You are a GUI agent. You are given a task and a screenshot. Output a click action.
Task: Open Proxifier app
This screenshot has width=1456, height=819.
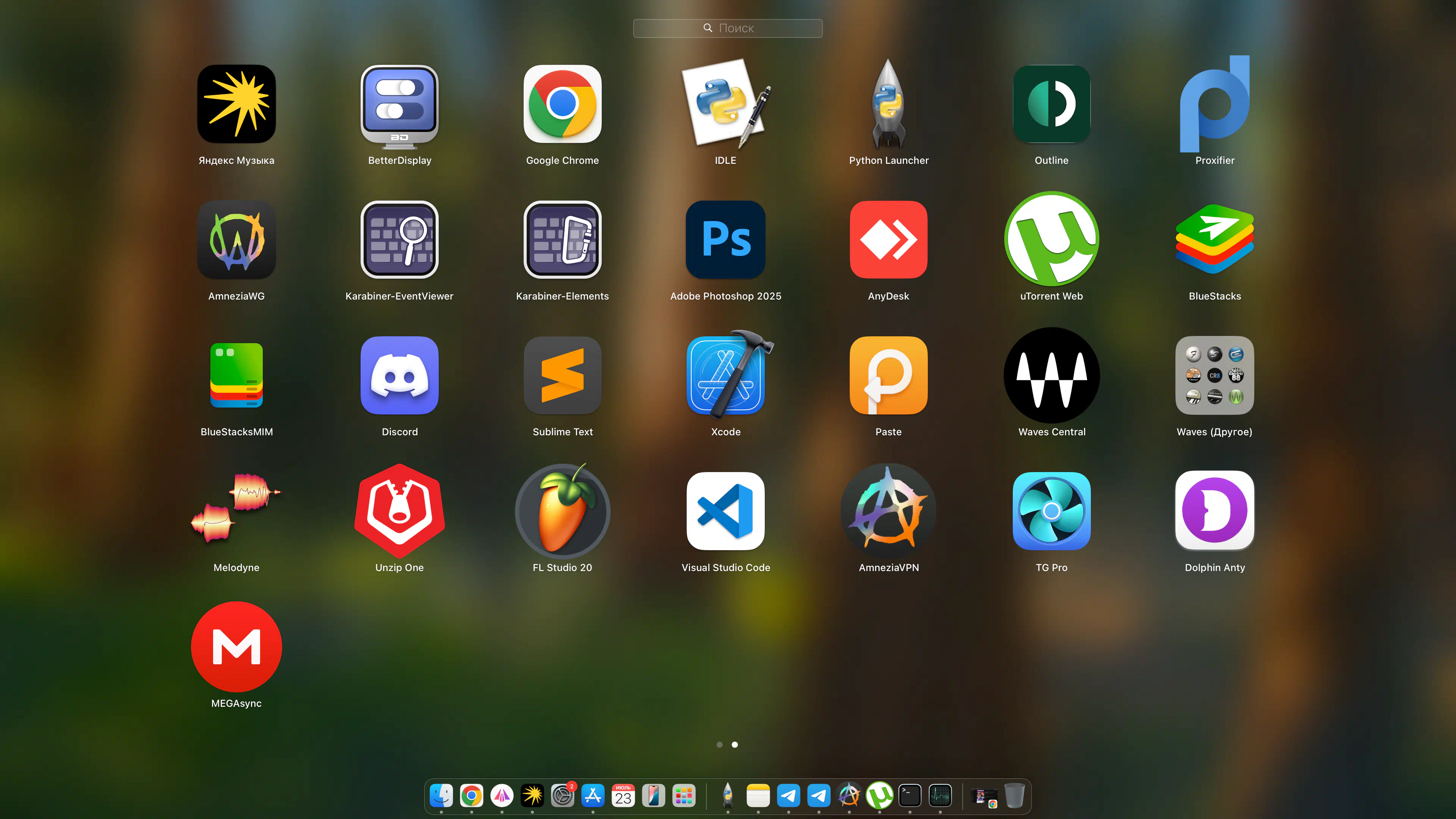(x=1214, y=104)
